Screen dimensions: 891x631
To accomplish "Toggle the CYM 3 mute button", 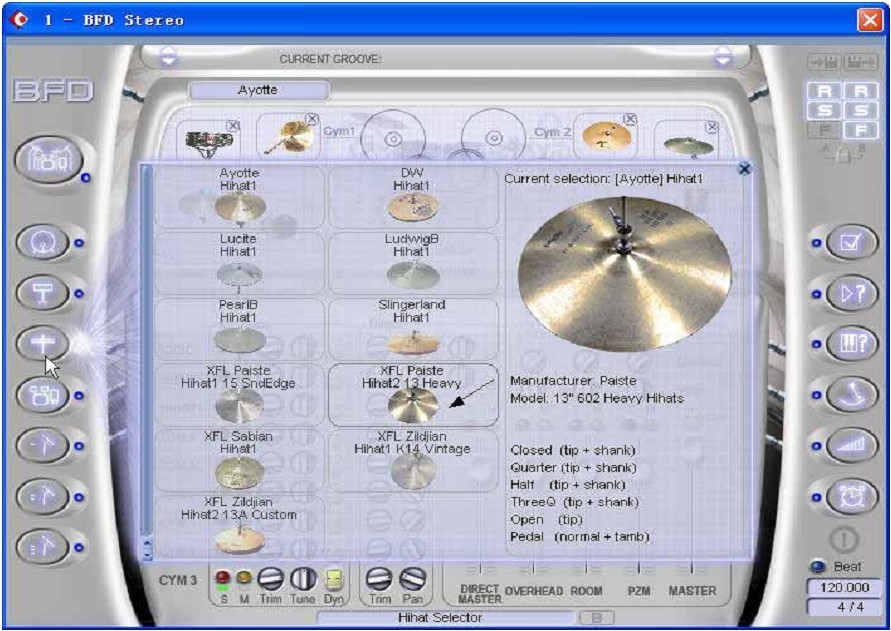I will tap(243, 578).
